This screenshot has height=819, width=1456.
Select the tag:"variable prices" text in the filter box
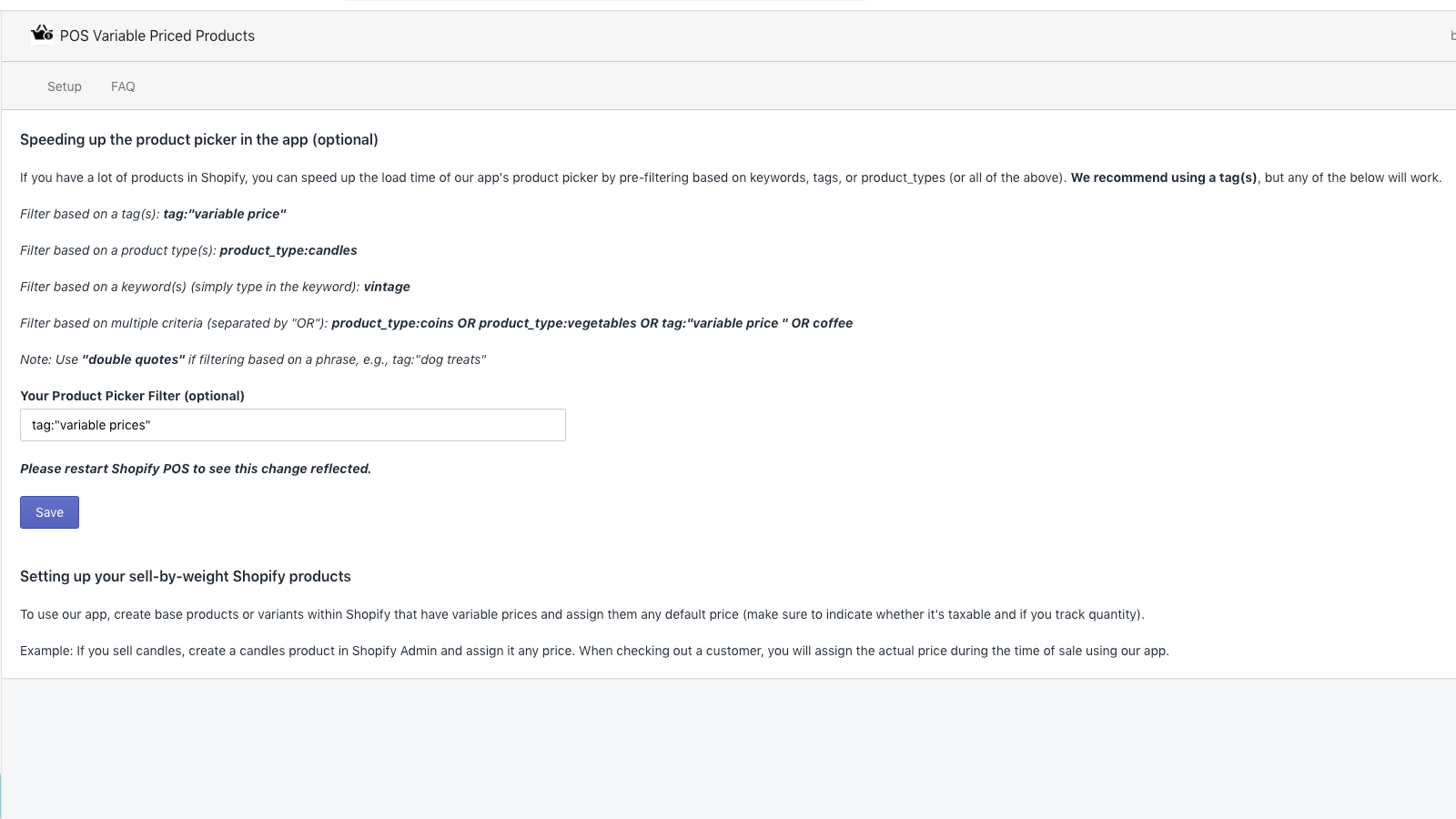pyautogui.click(x=91, y=424)
